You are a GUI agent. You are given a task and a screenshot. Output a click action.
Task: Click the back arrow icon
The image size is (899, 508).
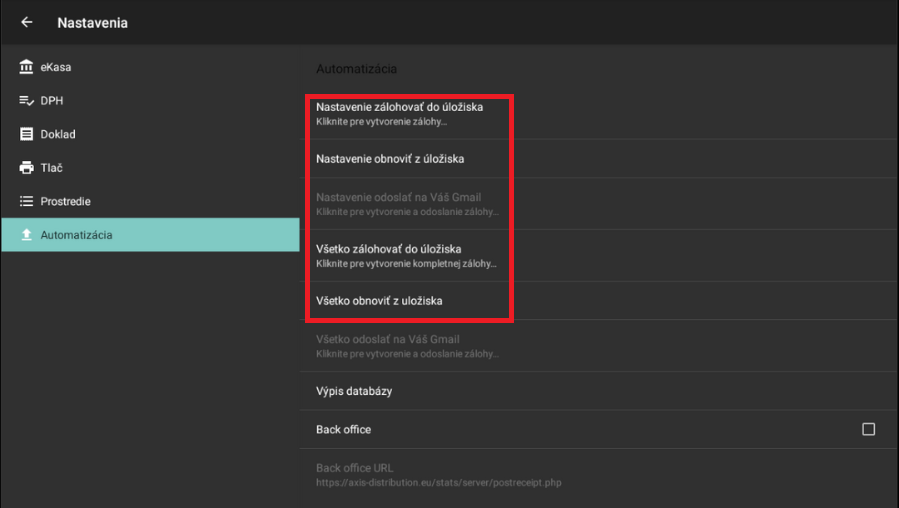click(27, 22)
